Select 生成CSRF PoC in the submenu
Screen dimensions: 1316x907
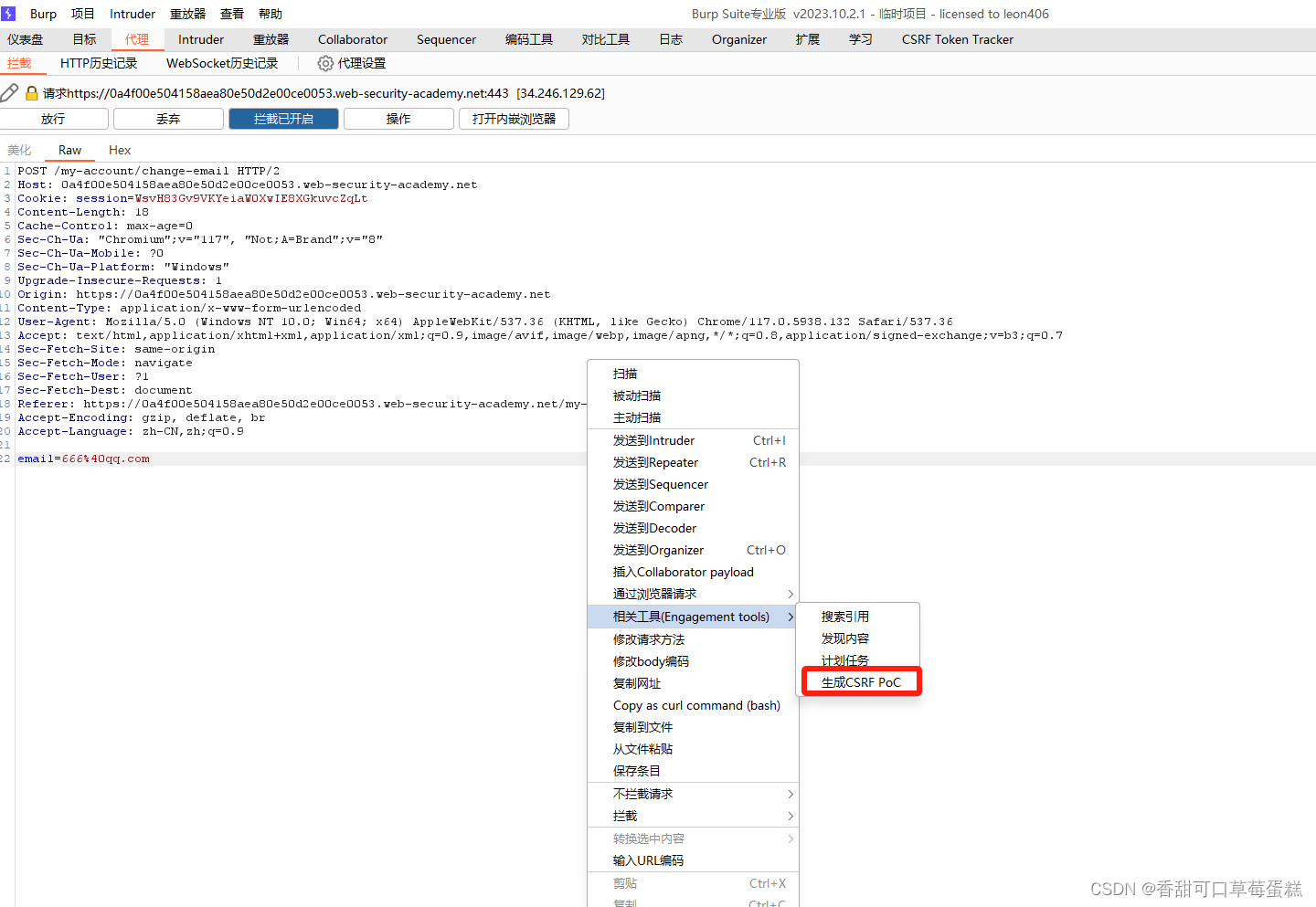861,682
